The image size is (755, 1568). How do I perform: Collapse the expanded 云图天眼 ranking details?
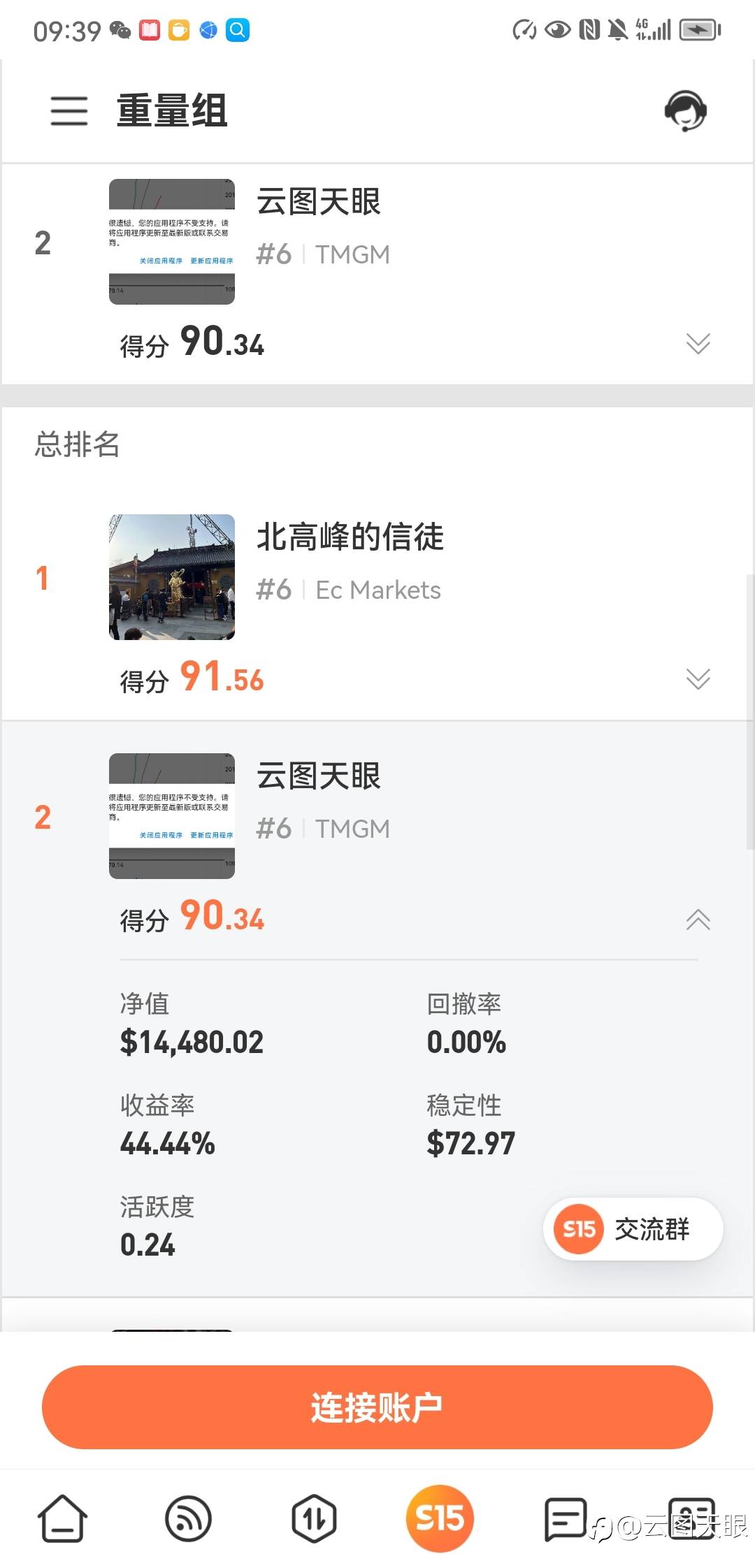698,920
